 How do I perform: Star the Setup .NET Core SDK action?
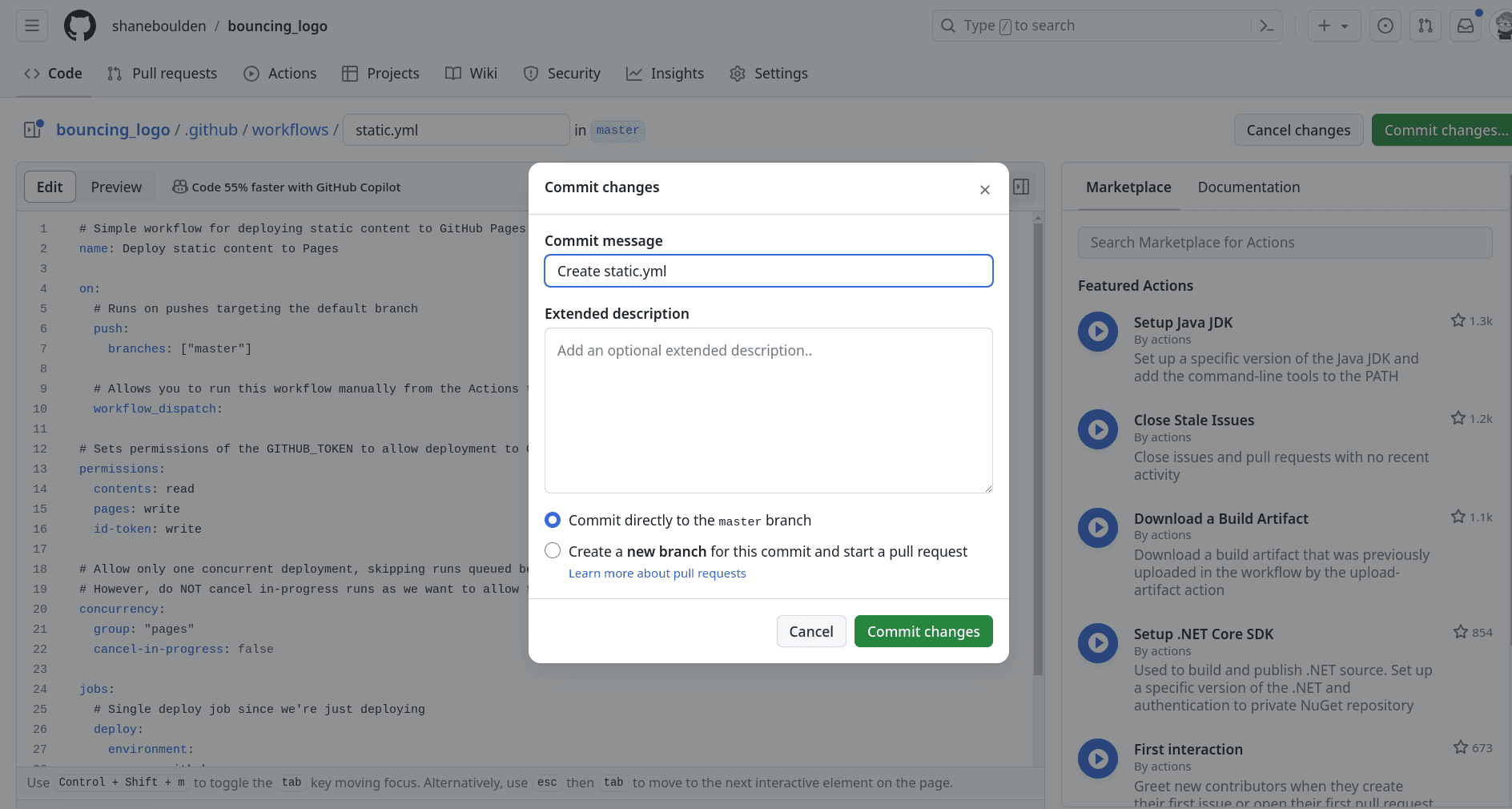(x=1461, y=632)
